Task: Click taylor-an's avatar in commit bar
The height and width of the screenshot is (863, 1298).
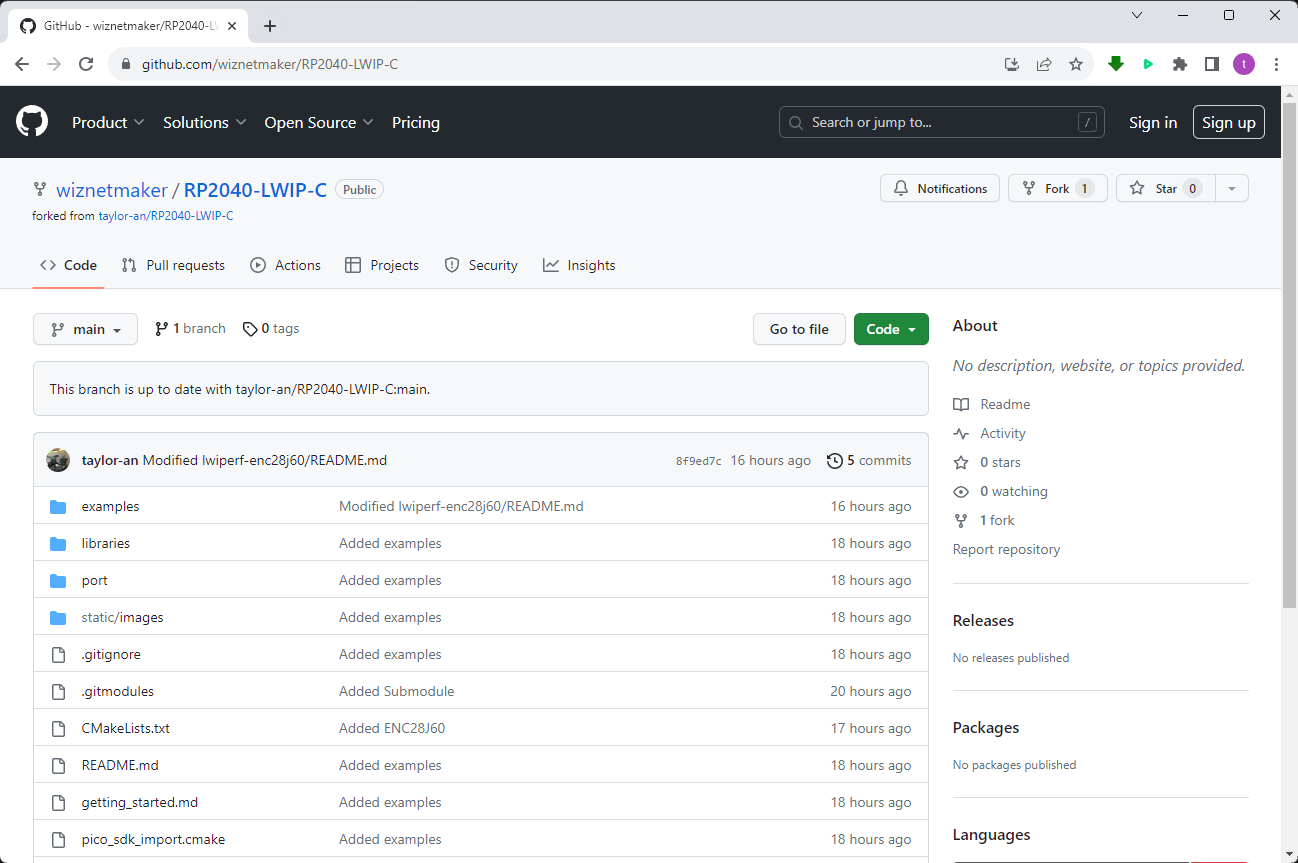Action: coord(58,460)
